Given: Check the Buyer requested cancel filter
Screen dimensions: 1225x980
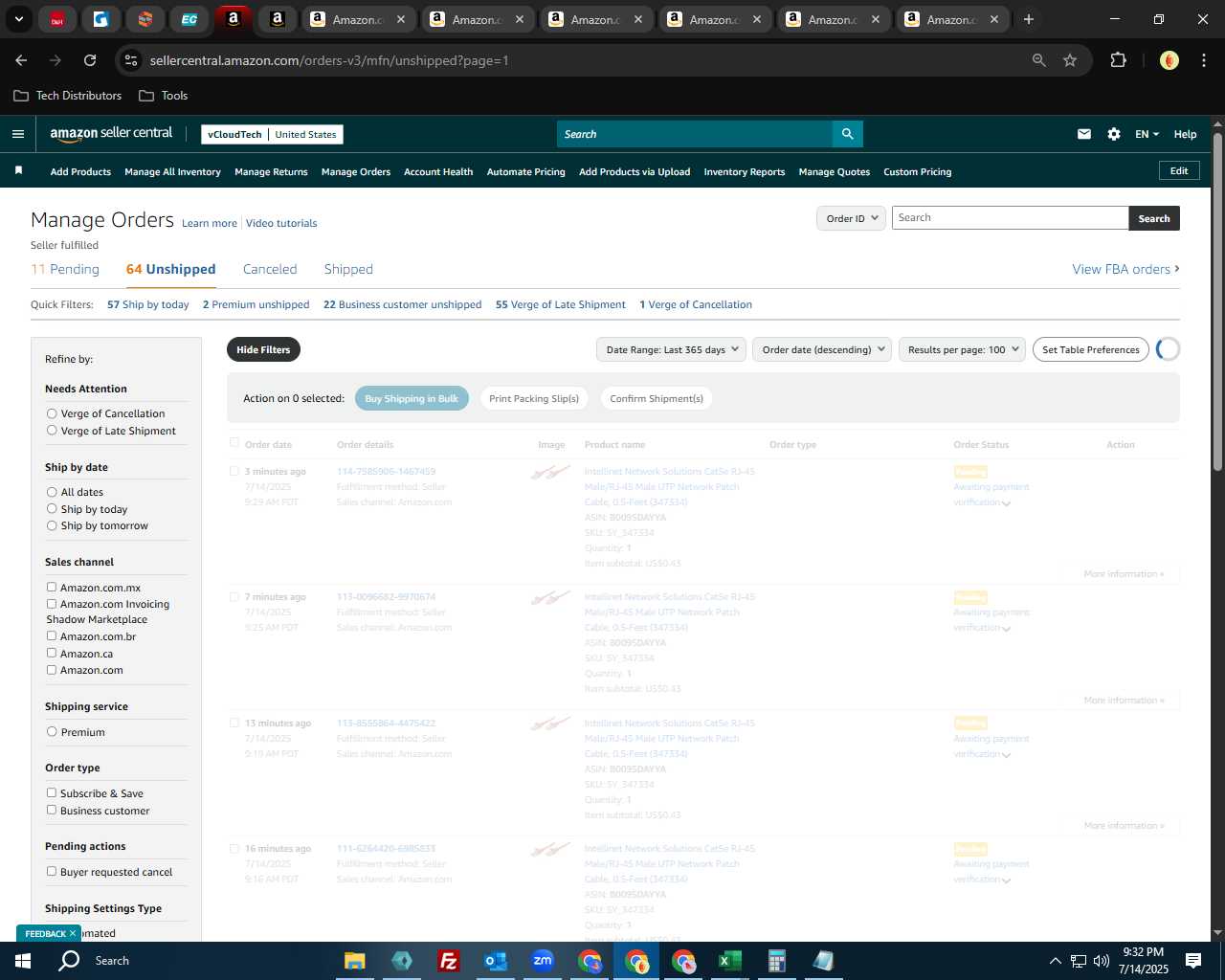Looking at the screenshot, I should point(52,871).
